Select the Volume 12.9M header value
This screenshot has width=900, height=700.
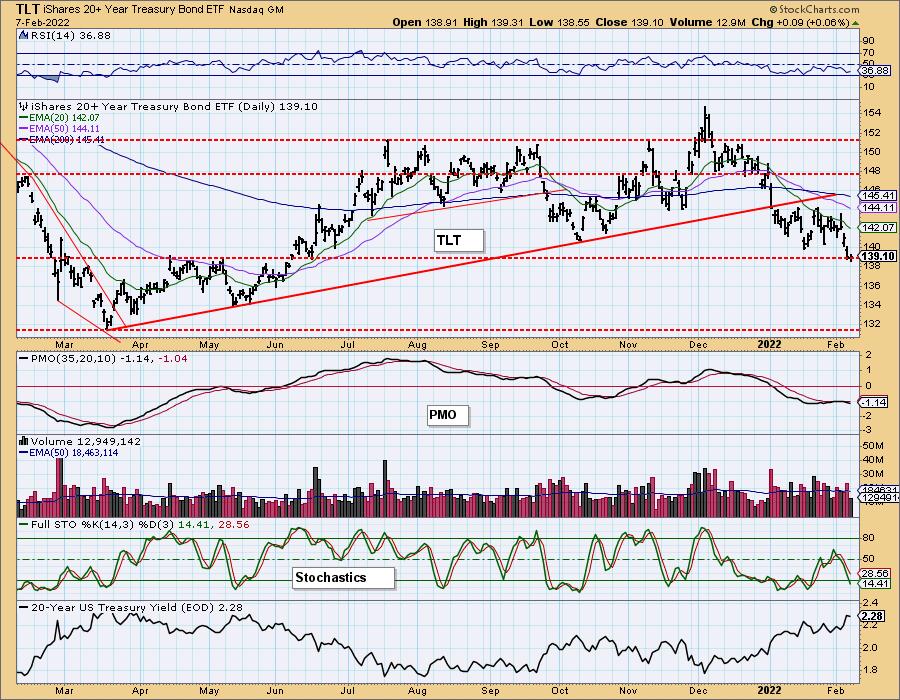point(708,22)
